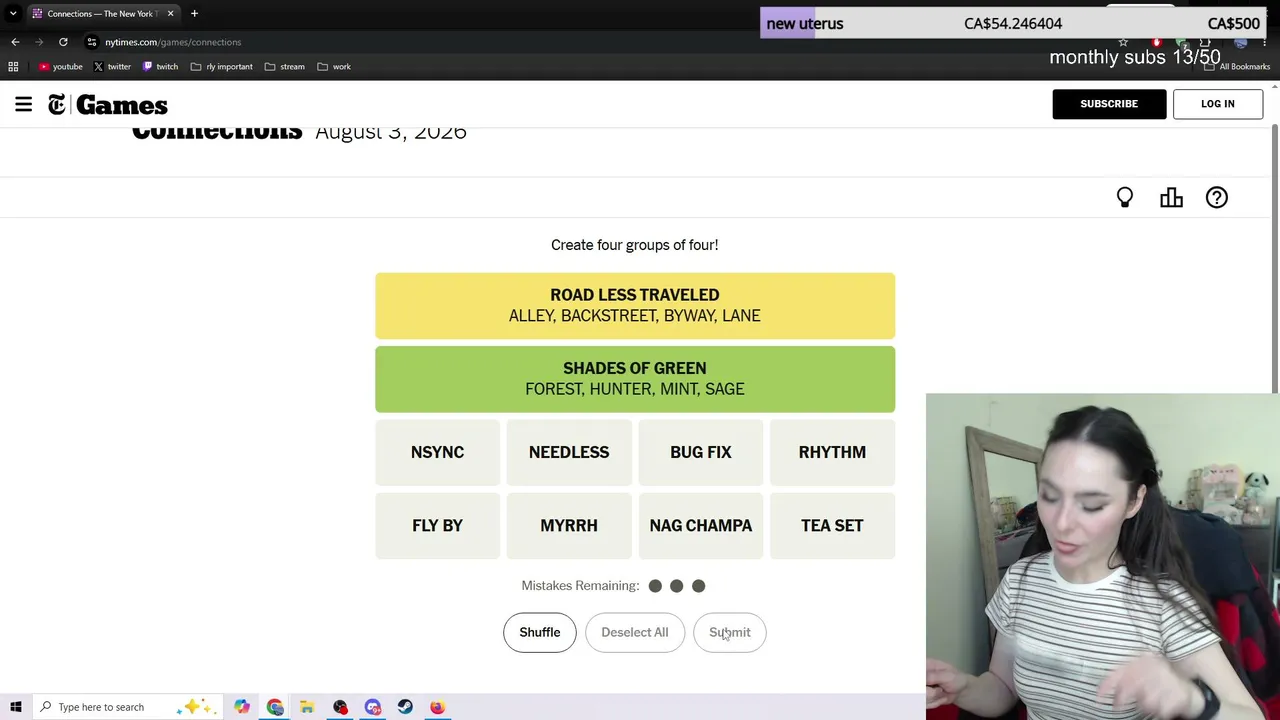Click the yellow ROAD LESS TRAVELED group
This screenshot has width=1280, height=720.
(x=635, y=305)
